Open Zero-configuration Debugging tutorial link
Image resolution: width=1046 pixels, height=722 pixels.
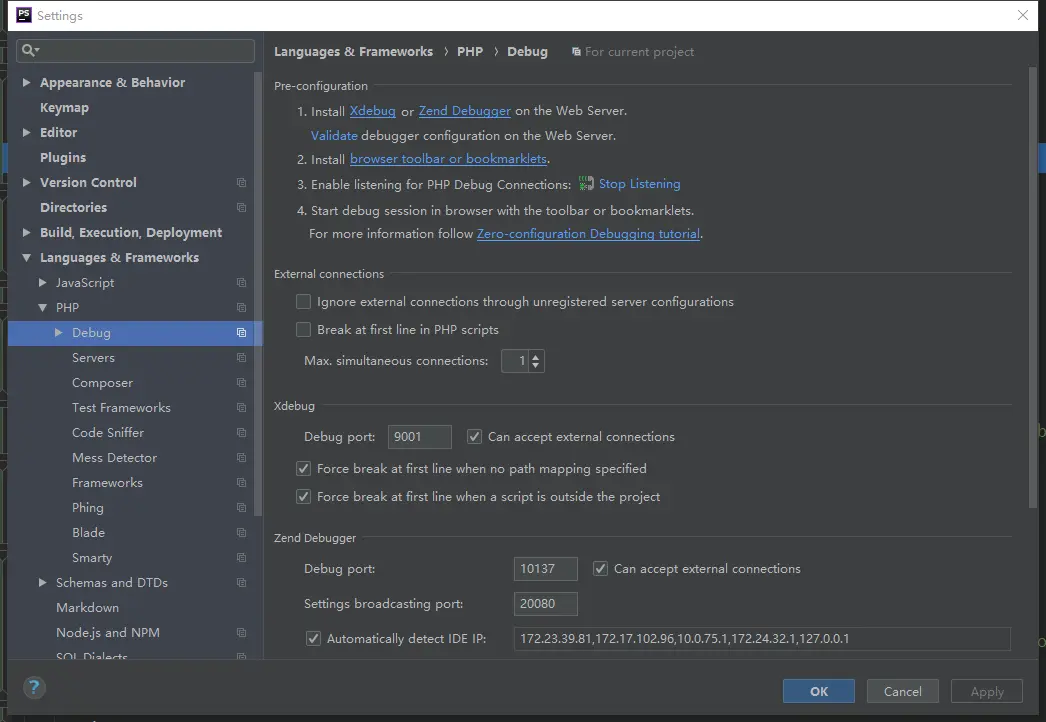[588, 234]
